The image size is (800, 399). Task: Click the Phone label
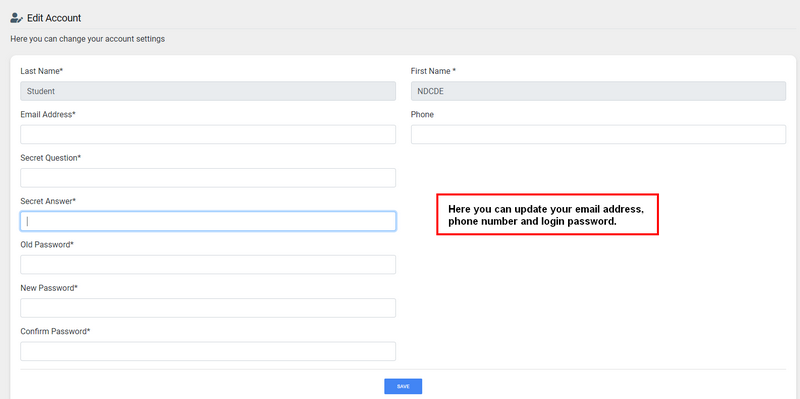pos(422,115)
